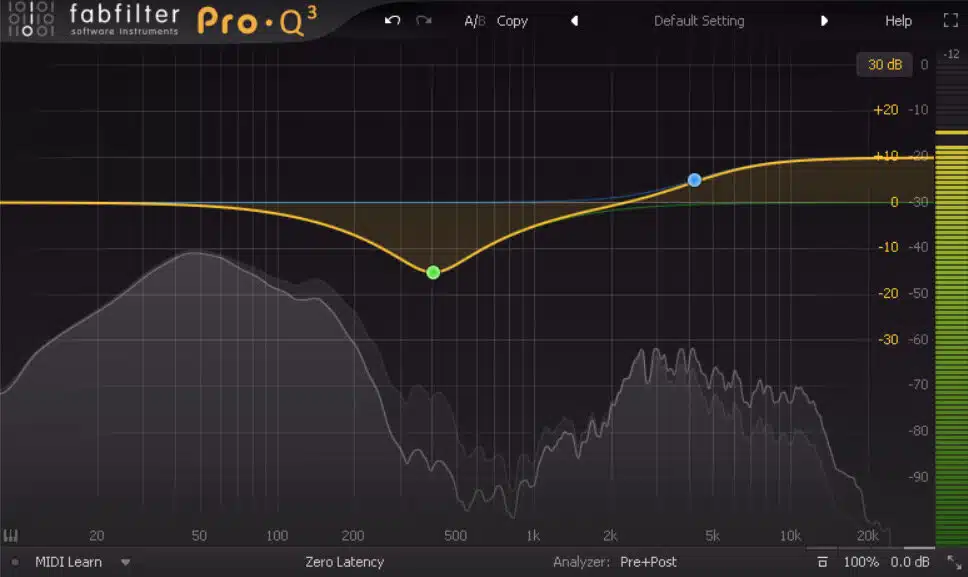Screen dimensions: 968x577
Task: Toggle MIDI Learn
Action: pos(69,562)
